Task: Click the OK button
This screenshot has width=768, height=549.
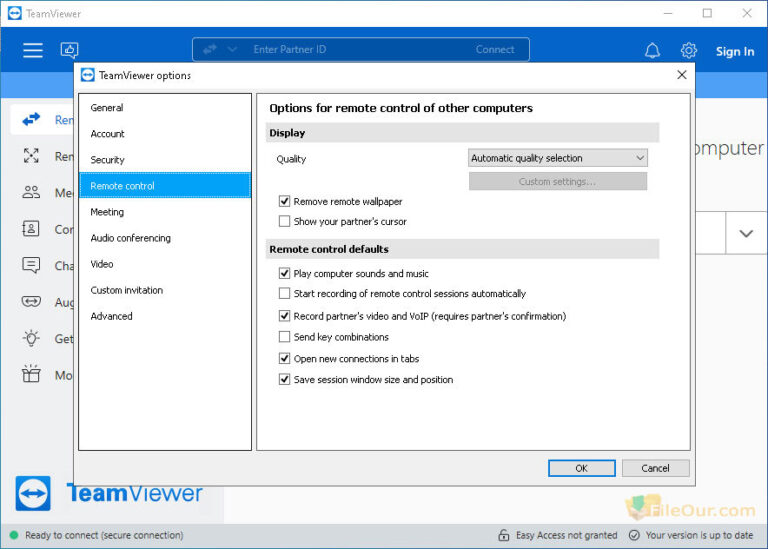Action: click(582, 468)
